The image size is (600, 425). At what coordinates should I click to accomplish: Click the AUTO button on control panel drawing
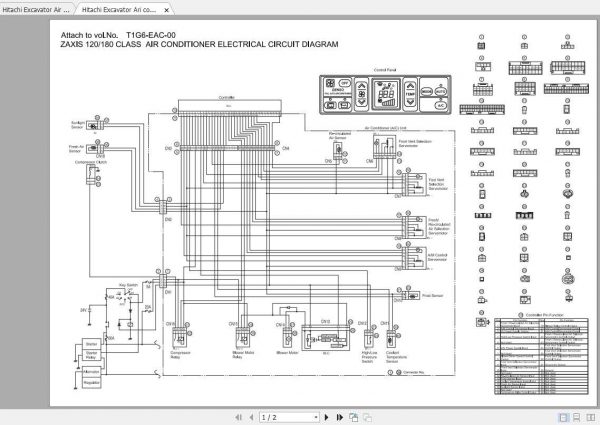click(441, 91)
